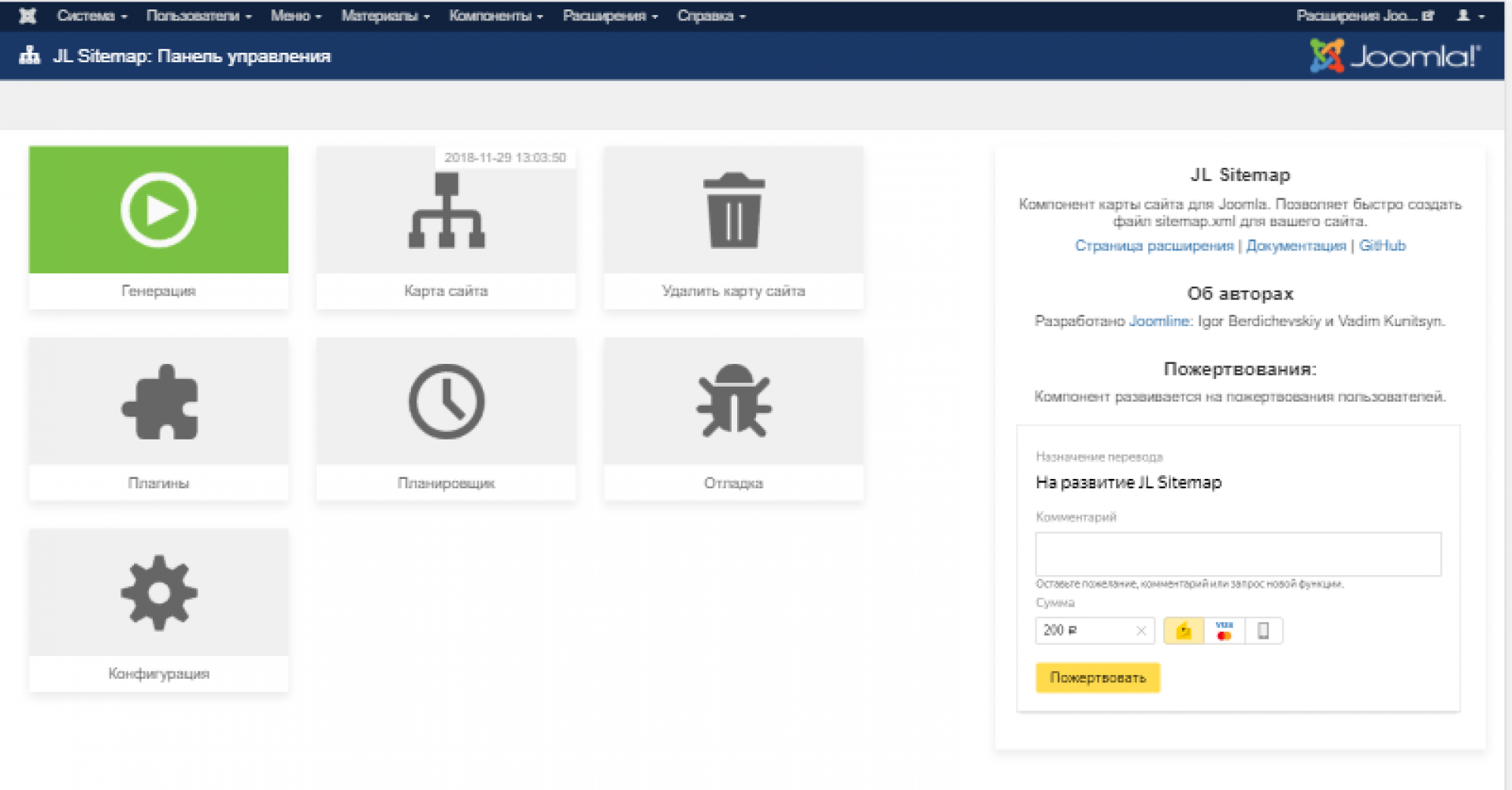1512x790 pixels.
Task: Click the Пожертвования heading
Action: tap(1240, 369)
